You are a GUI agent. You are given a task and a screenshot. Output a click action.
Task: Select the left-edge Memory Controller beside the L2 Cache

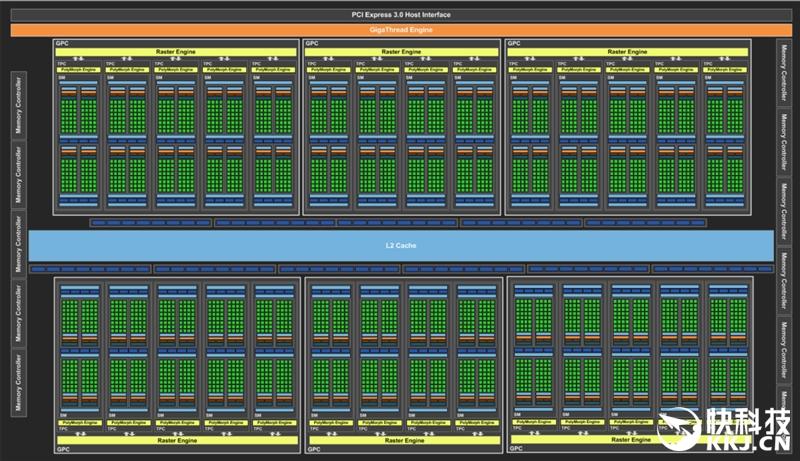[19, 244]
